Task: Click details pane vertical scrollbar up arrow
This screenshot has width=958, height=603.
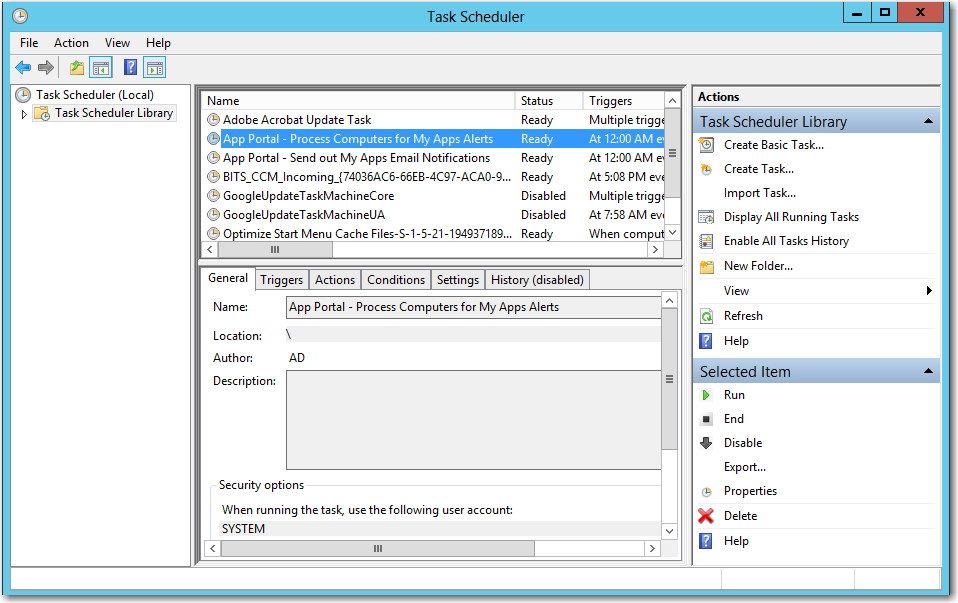Action: tap(670, 301)
